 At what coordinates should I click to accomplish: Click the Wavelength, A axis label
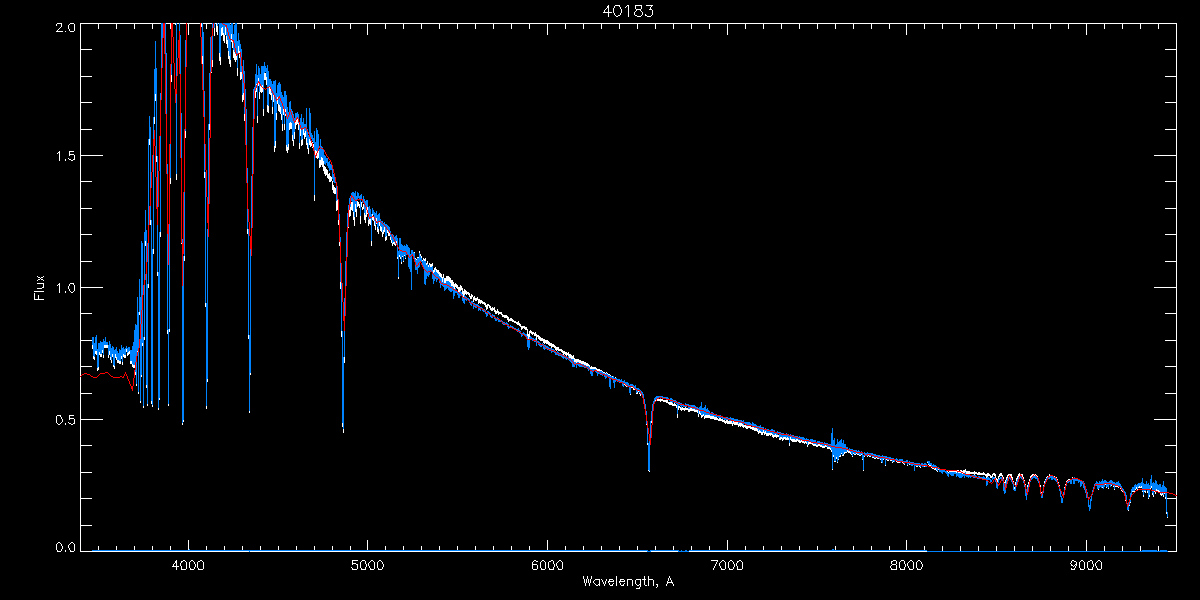click(x=627, y=581)
